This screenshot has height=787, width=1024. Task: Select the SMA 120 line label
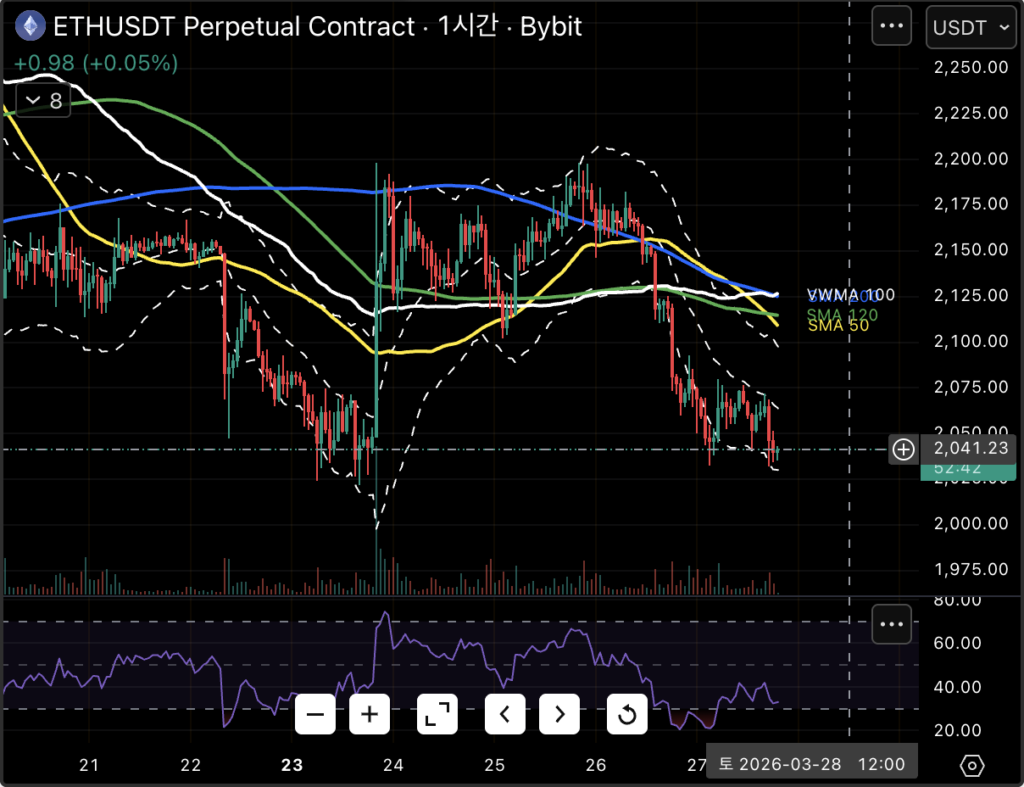pos(841,313)
